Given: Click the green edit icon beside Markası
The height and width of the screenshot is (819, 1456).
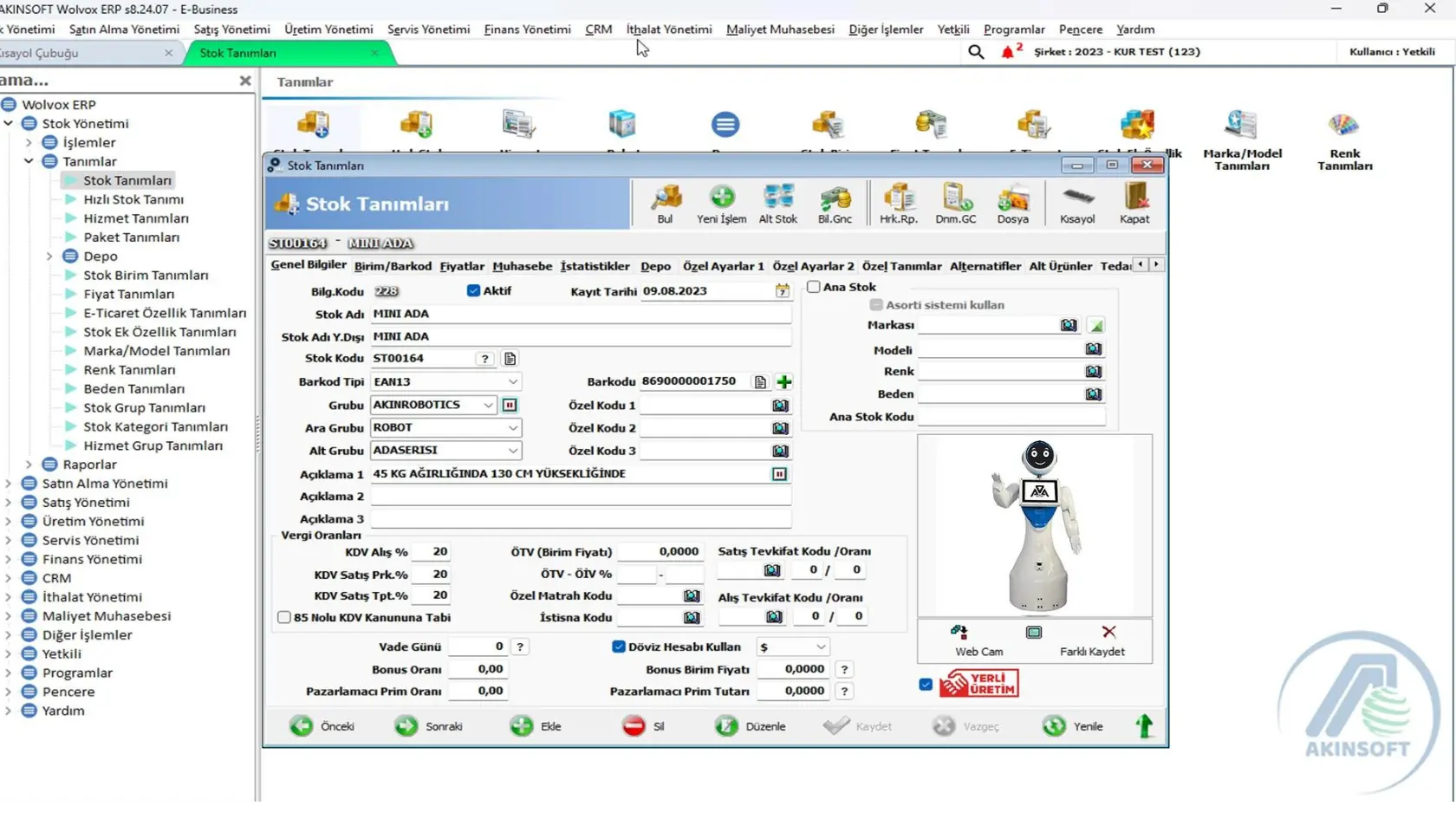Looking at the screenshot, I should [1096, 326].
